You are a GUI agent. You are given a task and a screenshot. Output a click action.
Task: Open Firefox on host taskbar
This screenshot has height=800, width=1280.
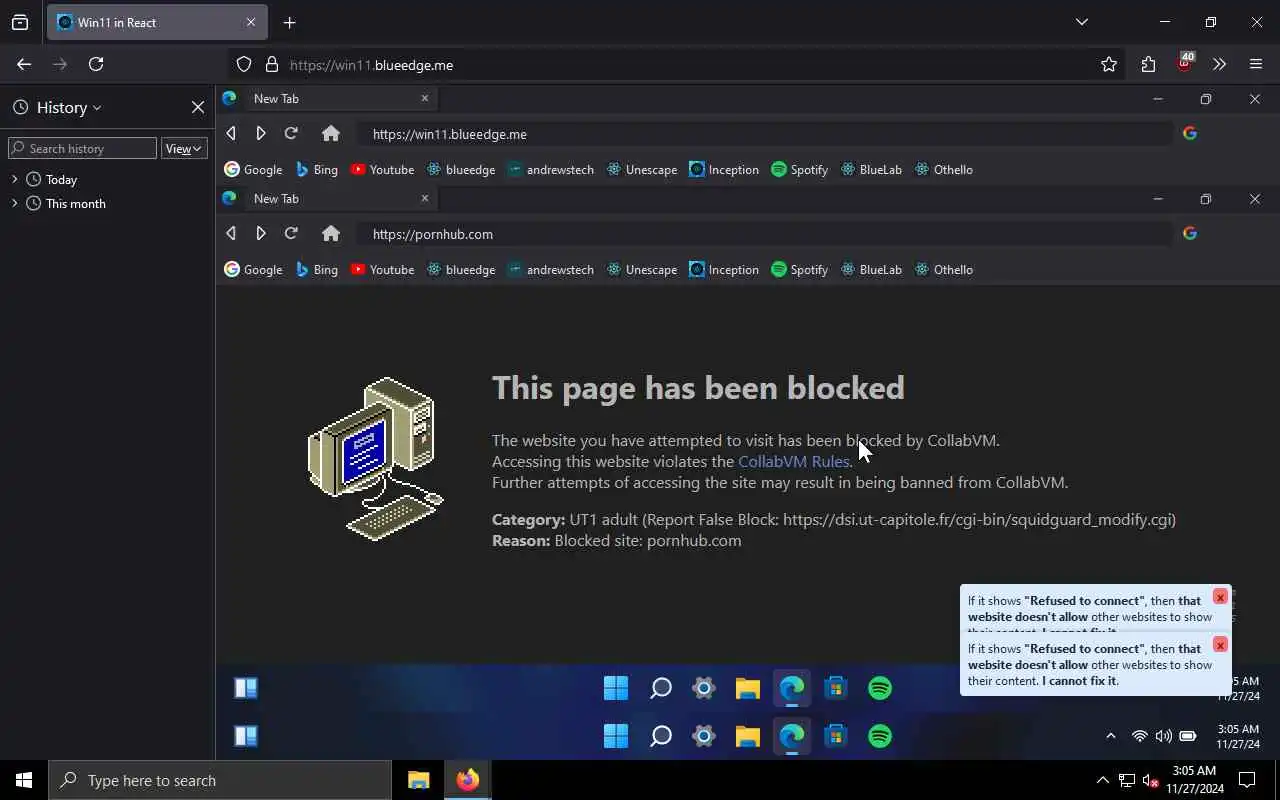(x=467, y=780)
